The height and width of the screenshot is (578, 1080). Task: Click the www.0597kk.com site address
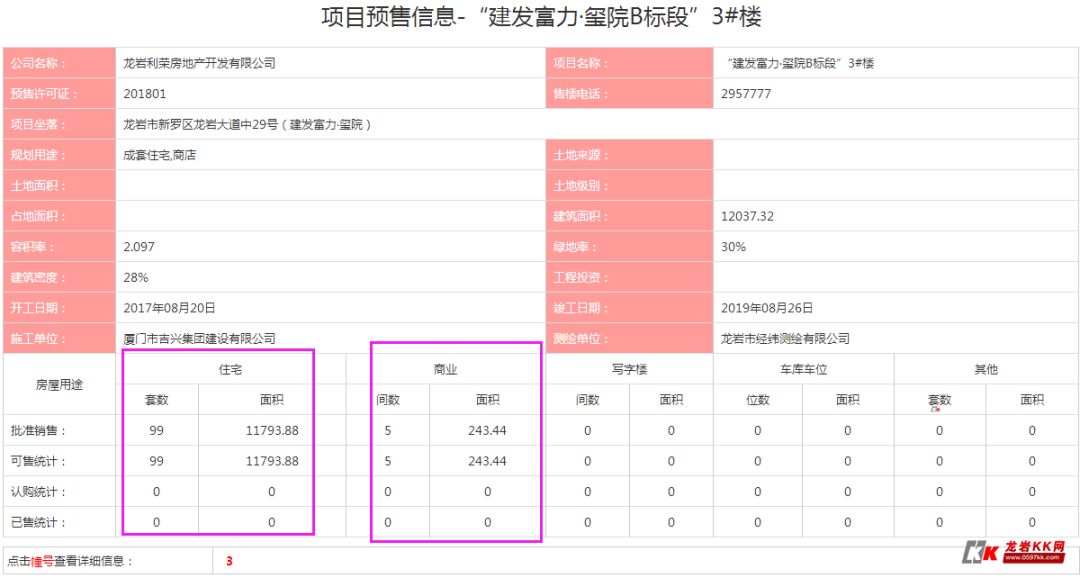(x=1035, y=558)
